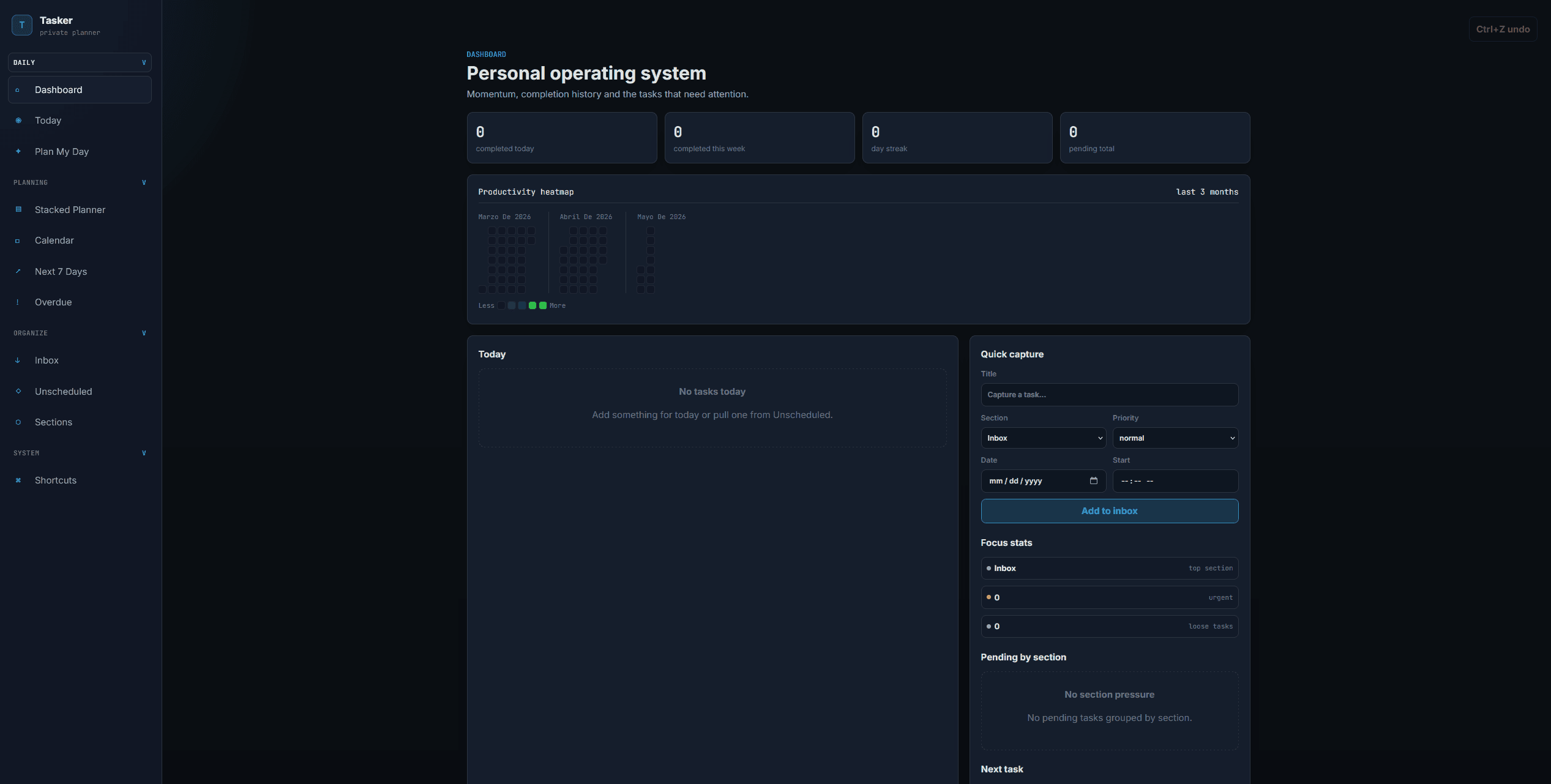Click the Date mm/dd/yyyy field

[x=1043, y=481]
